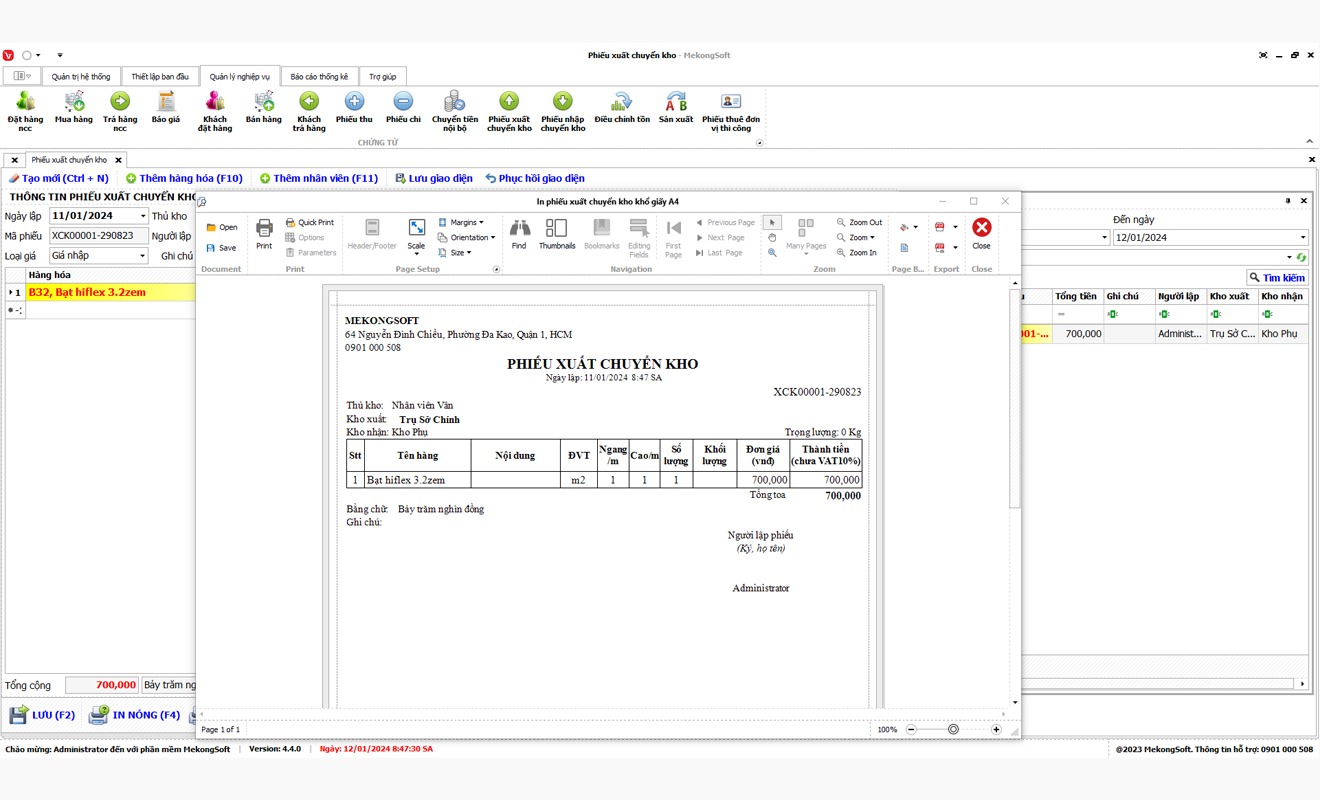Open the Ngày lập date dropdown

143,216
